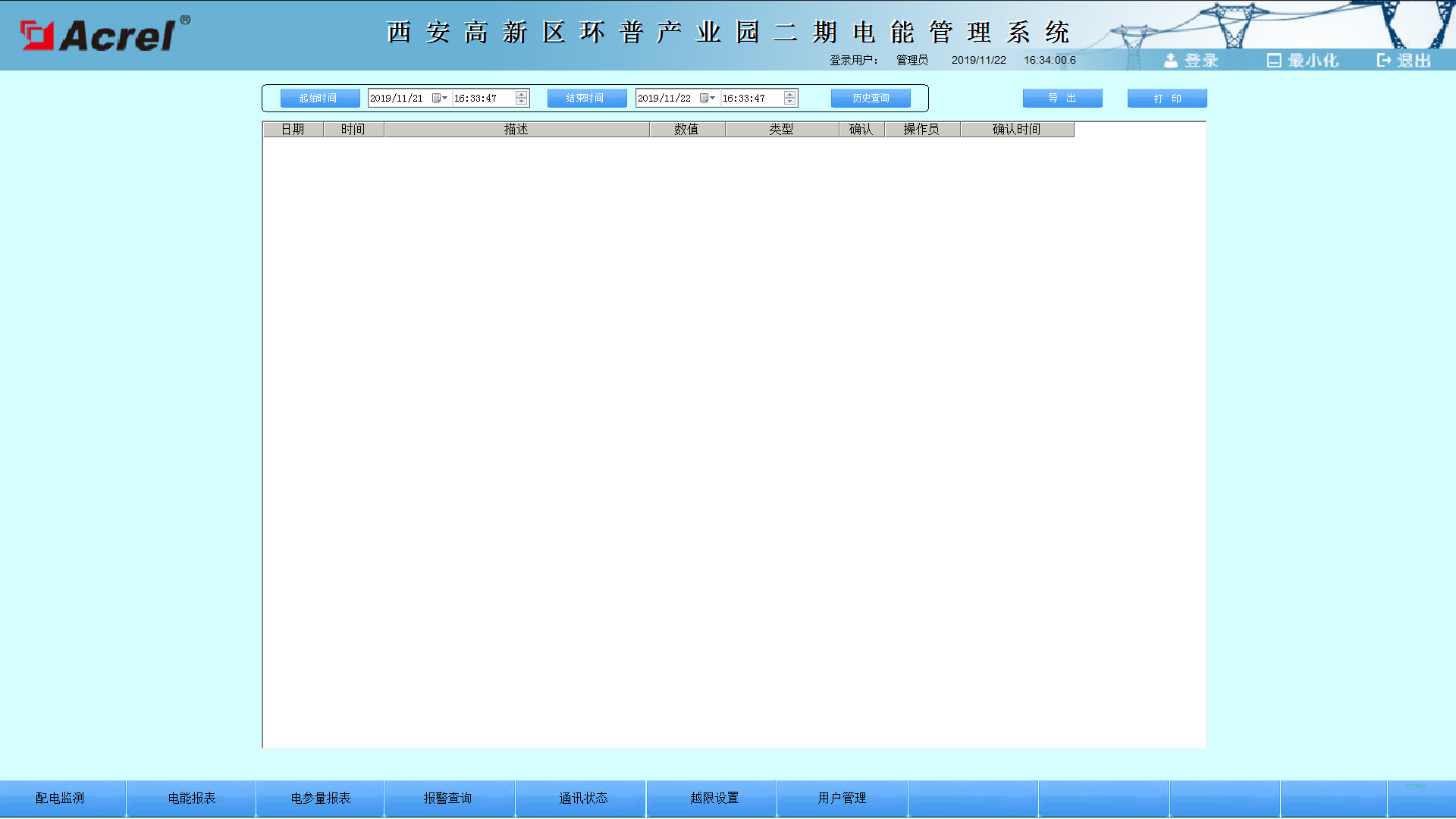Open the 用户管理 user management page
The height and width of the screenshot is (819, 1456).
coord(843,798)
